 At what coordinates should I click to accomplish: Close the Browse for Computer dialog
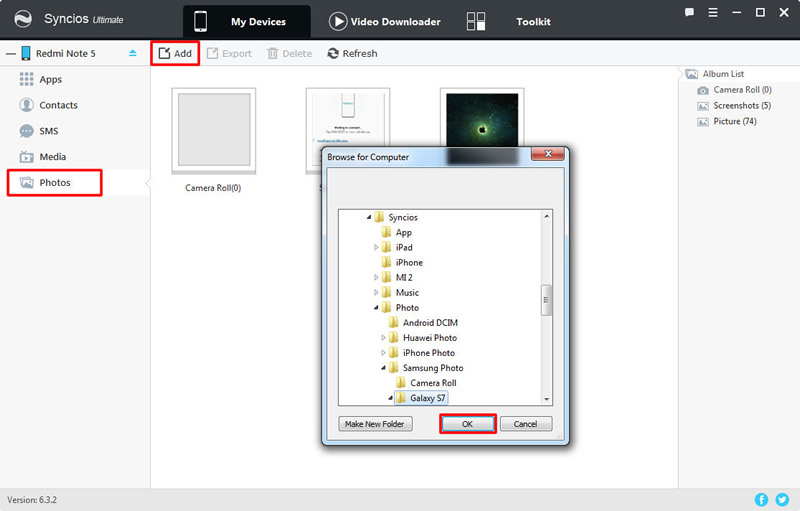[547, 154]
